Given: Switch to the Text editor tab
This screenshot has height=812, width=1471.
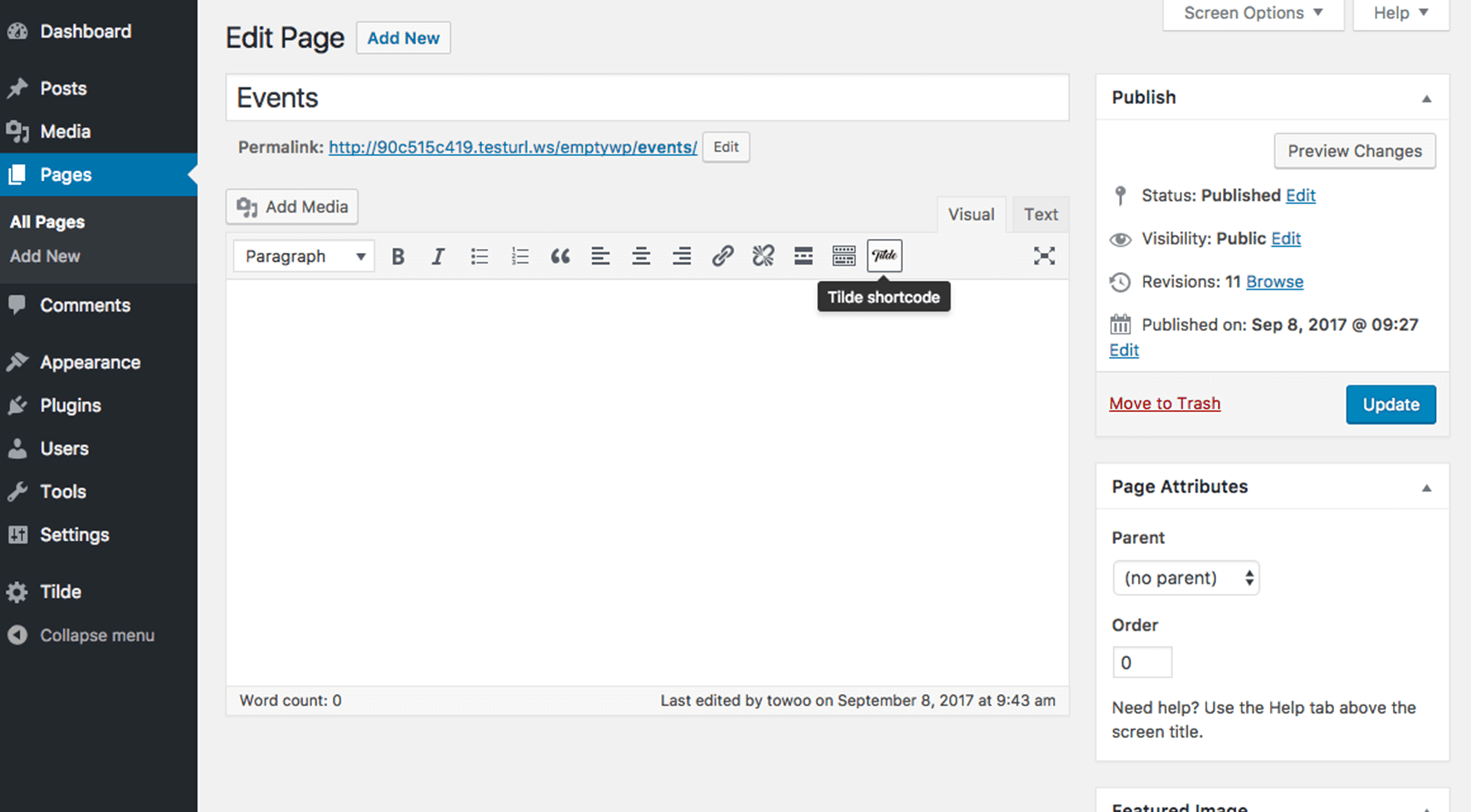Looking at the screenshot, I should pos(1041,214).
